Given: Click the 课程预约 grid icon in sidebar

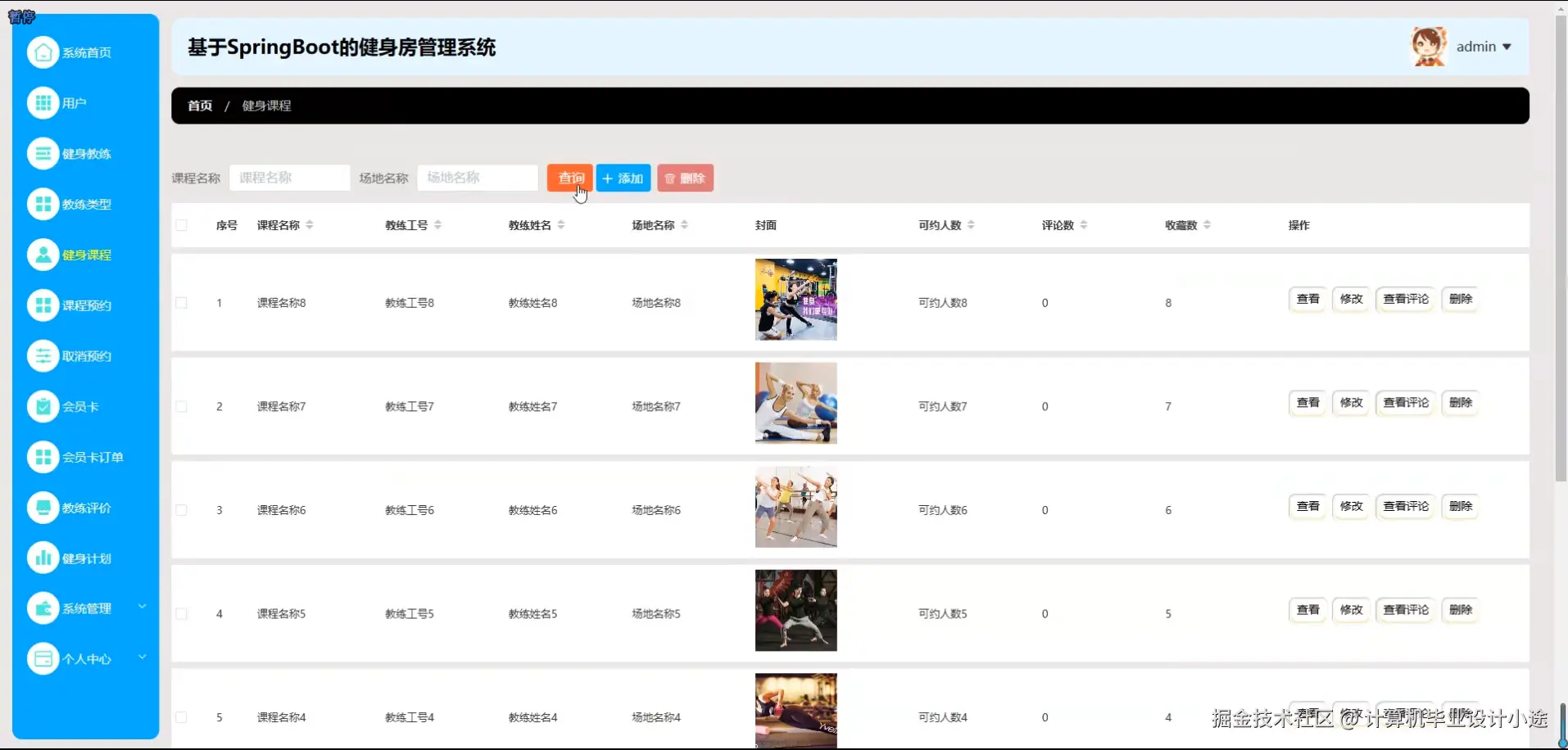Looking at the screenshot, I should click(43, 305).
